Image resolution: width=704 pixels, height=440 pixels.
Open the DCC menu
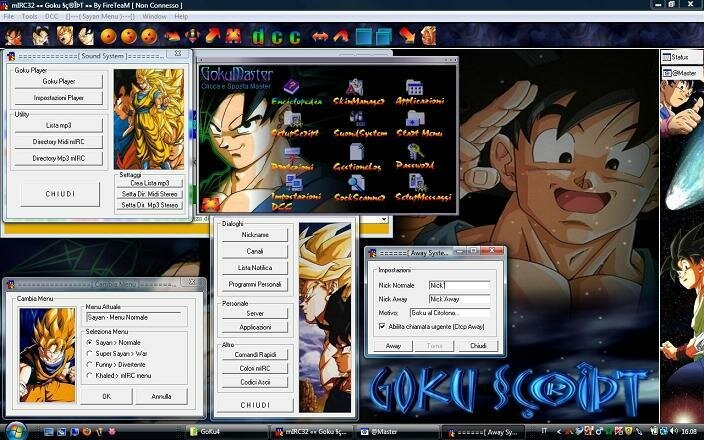coord(52,17)
